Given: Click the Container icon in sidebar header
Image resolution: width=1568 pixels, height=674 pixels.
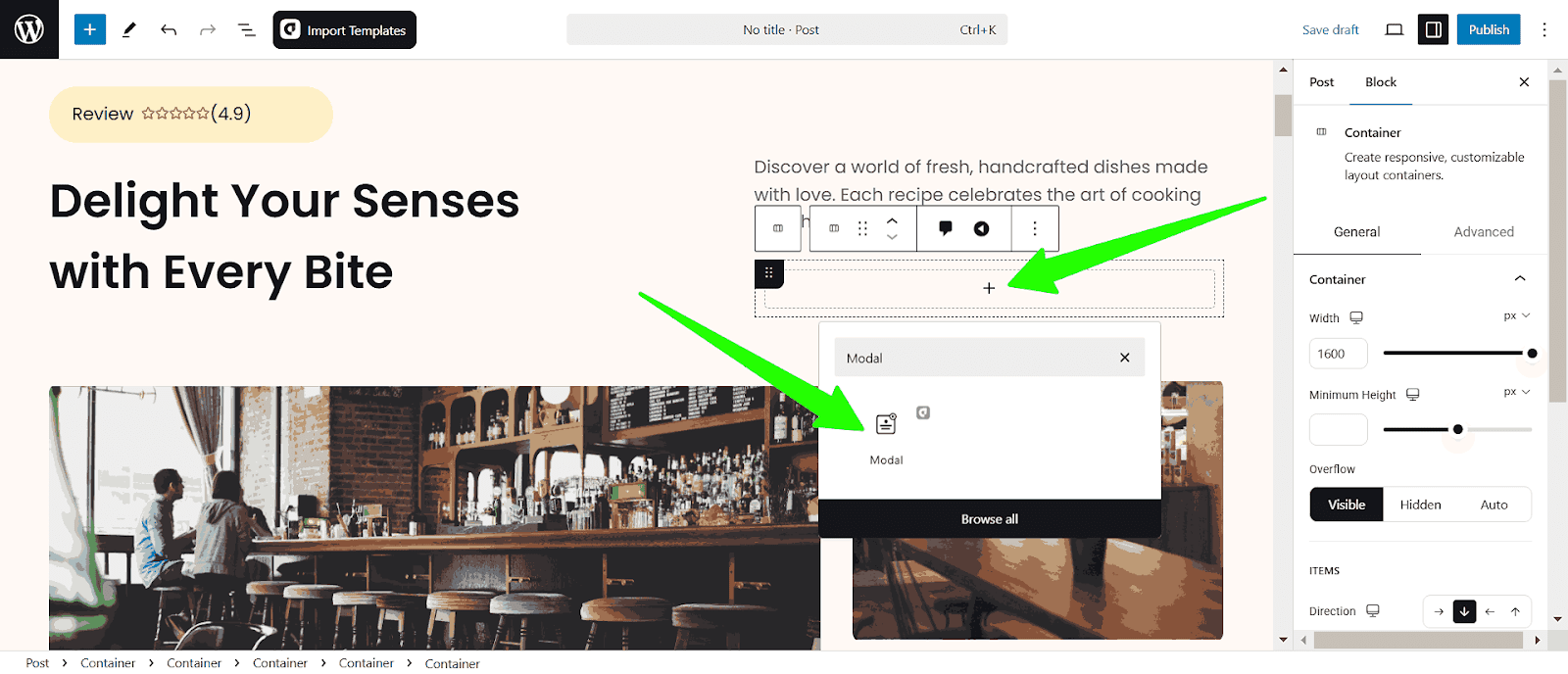Looking at the screenshot, I should [x=1321, y=132].
